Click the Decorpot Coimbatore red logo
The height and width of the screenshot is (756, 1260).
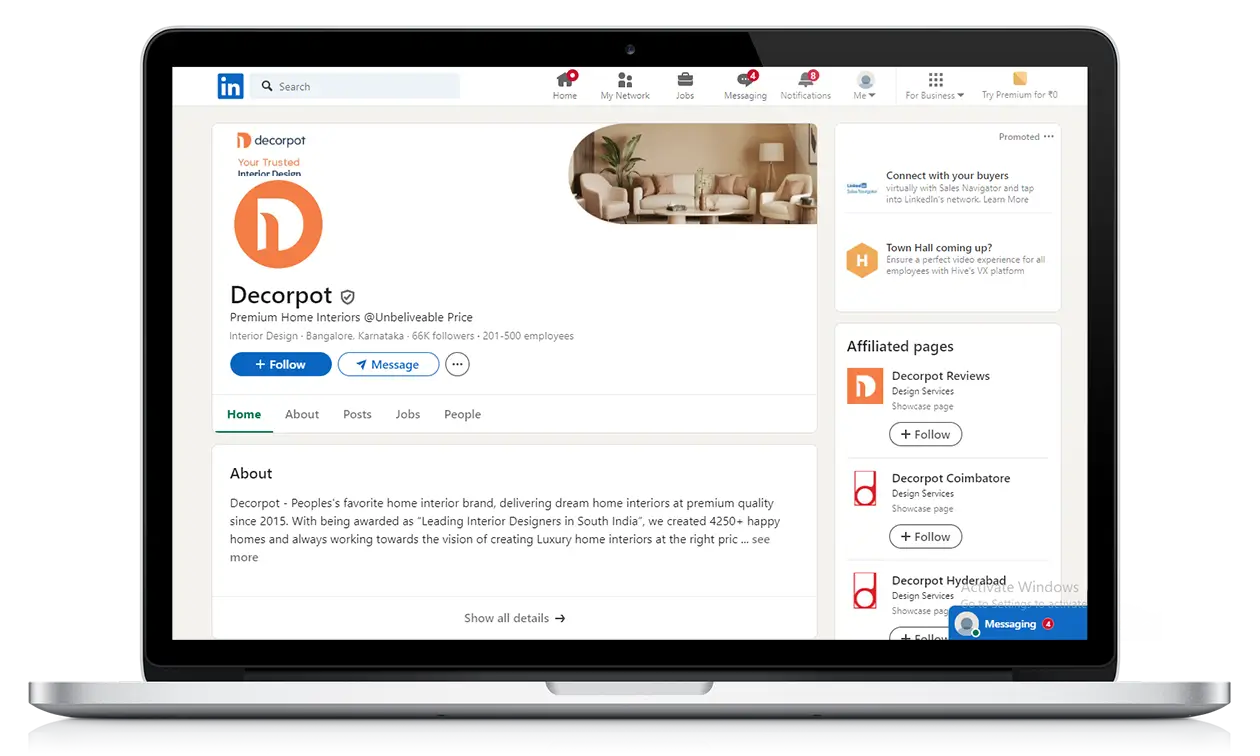[x=865, y=488]
